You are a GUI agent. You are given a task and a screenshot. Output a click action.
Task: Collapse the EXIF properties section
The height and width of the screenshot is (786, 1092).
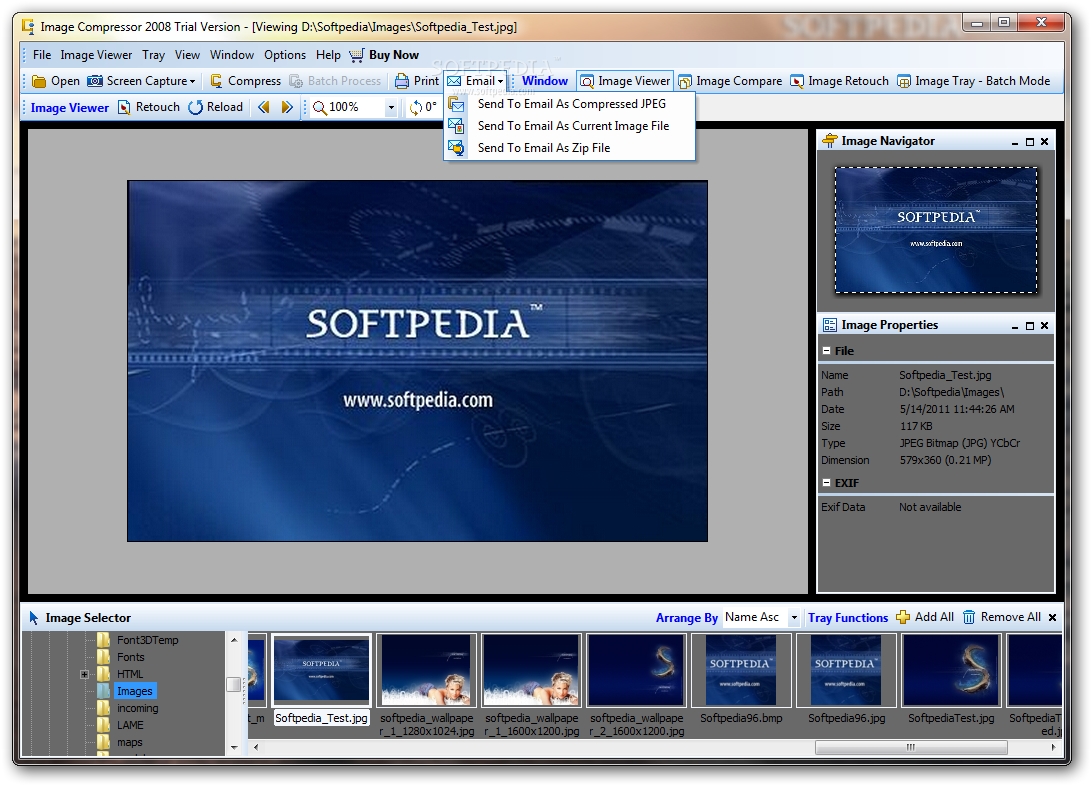[827, 482]
